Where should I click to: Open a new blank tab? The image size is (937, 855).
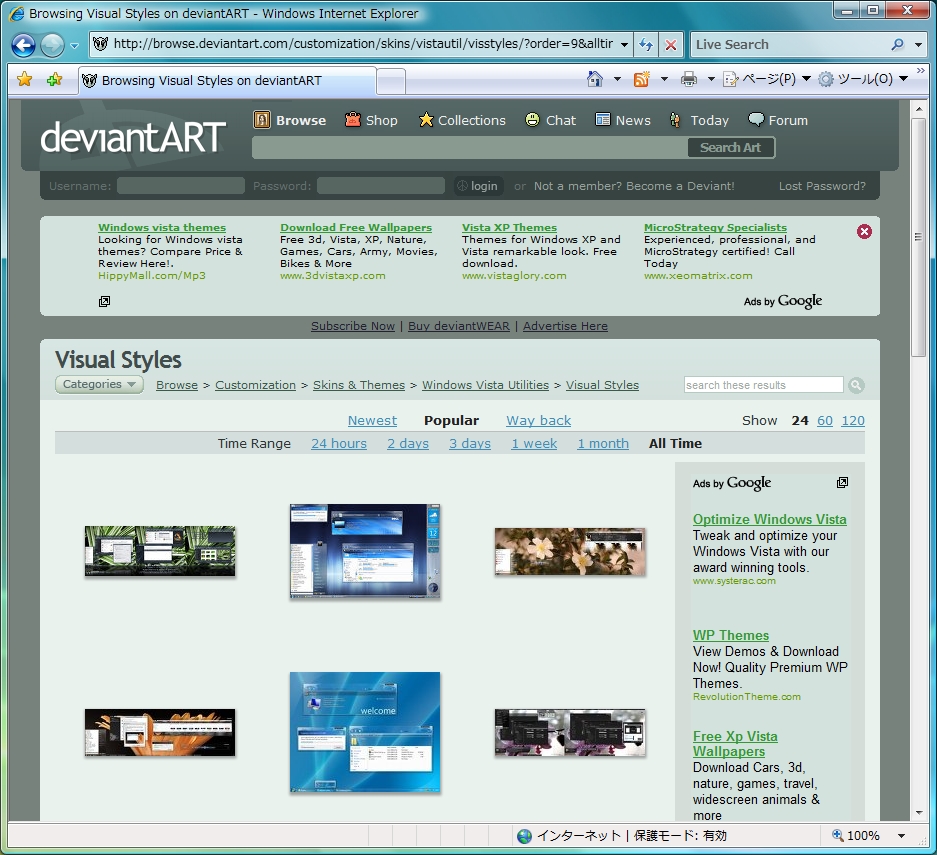point(391,82)
